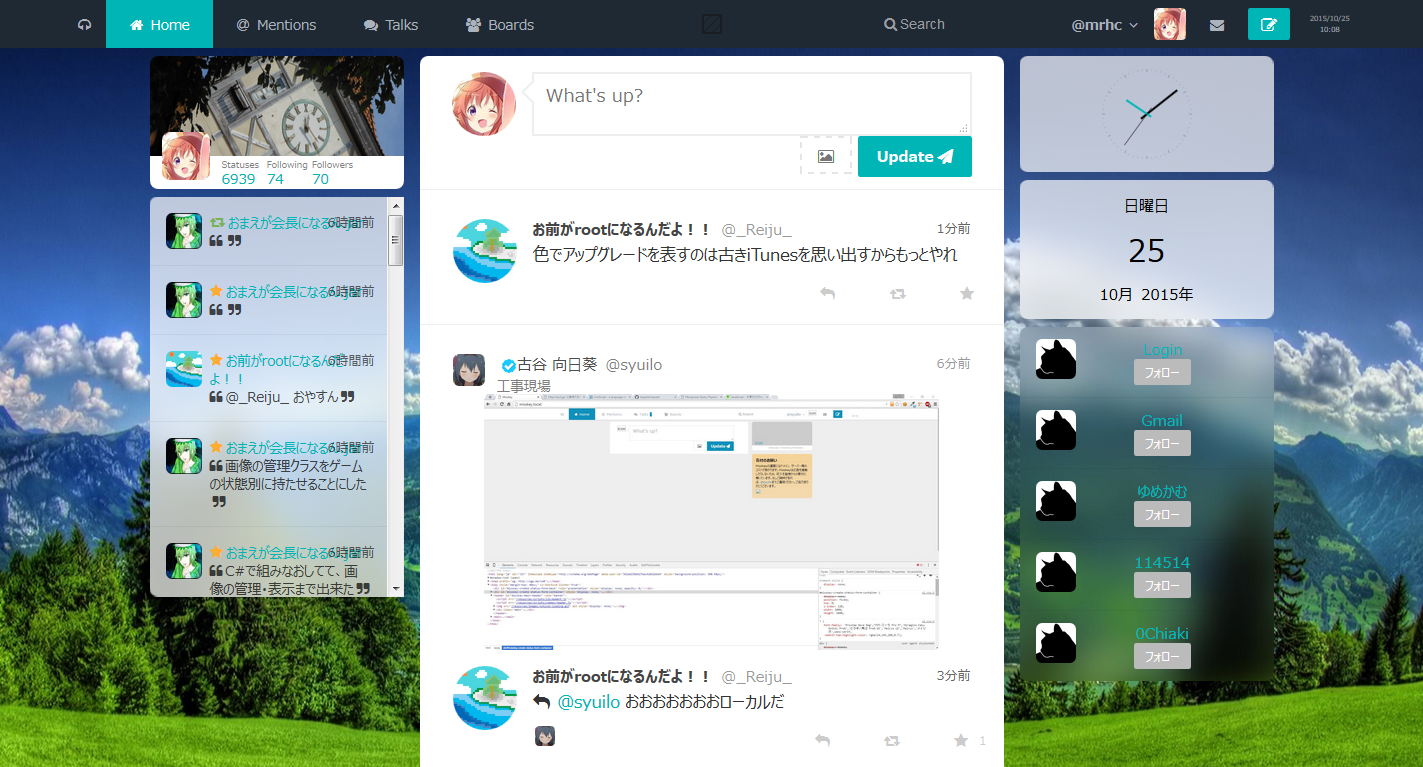Open the screenshot image in 工事現場 post
This screenshot has width=1423, height=767.
(x=711, y=522)
